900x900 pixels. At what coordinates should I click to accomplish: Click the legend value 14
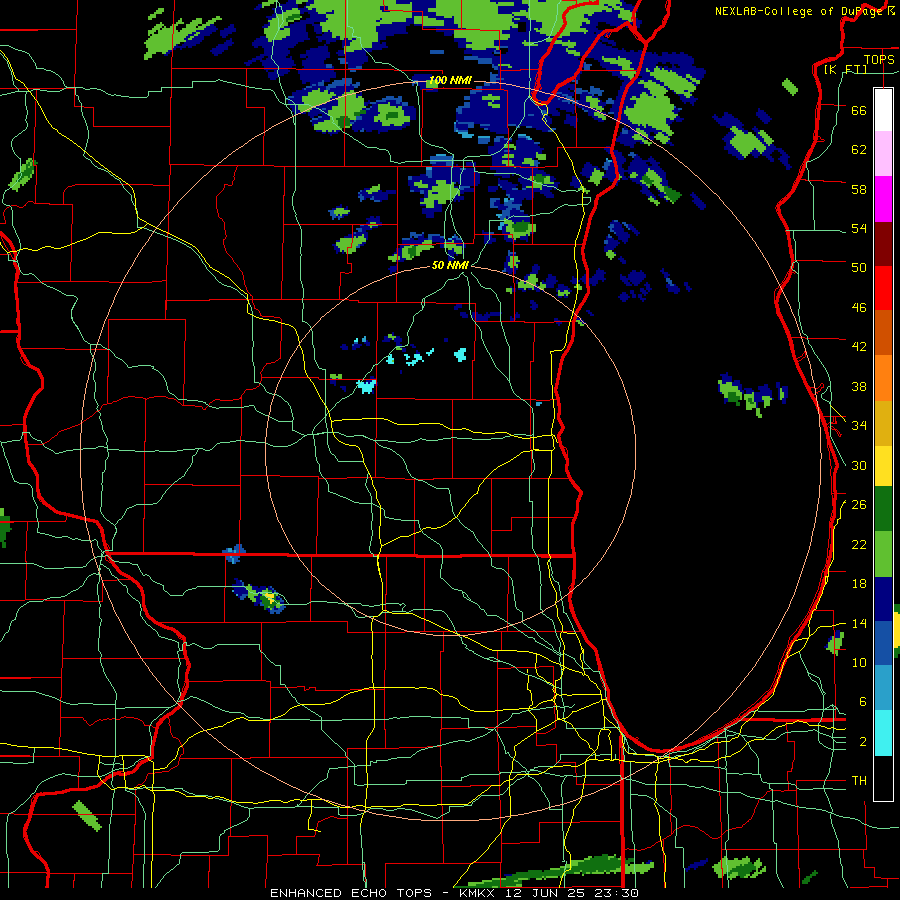[x=859, y=623]
